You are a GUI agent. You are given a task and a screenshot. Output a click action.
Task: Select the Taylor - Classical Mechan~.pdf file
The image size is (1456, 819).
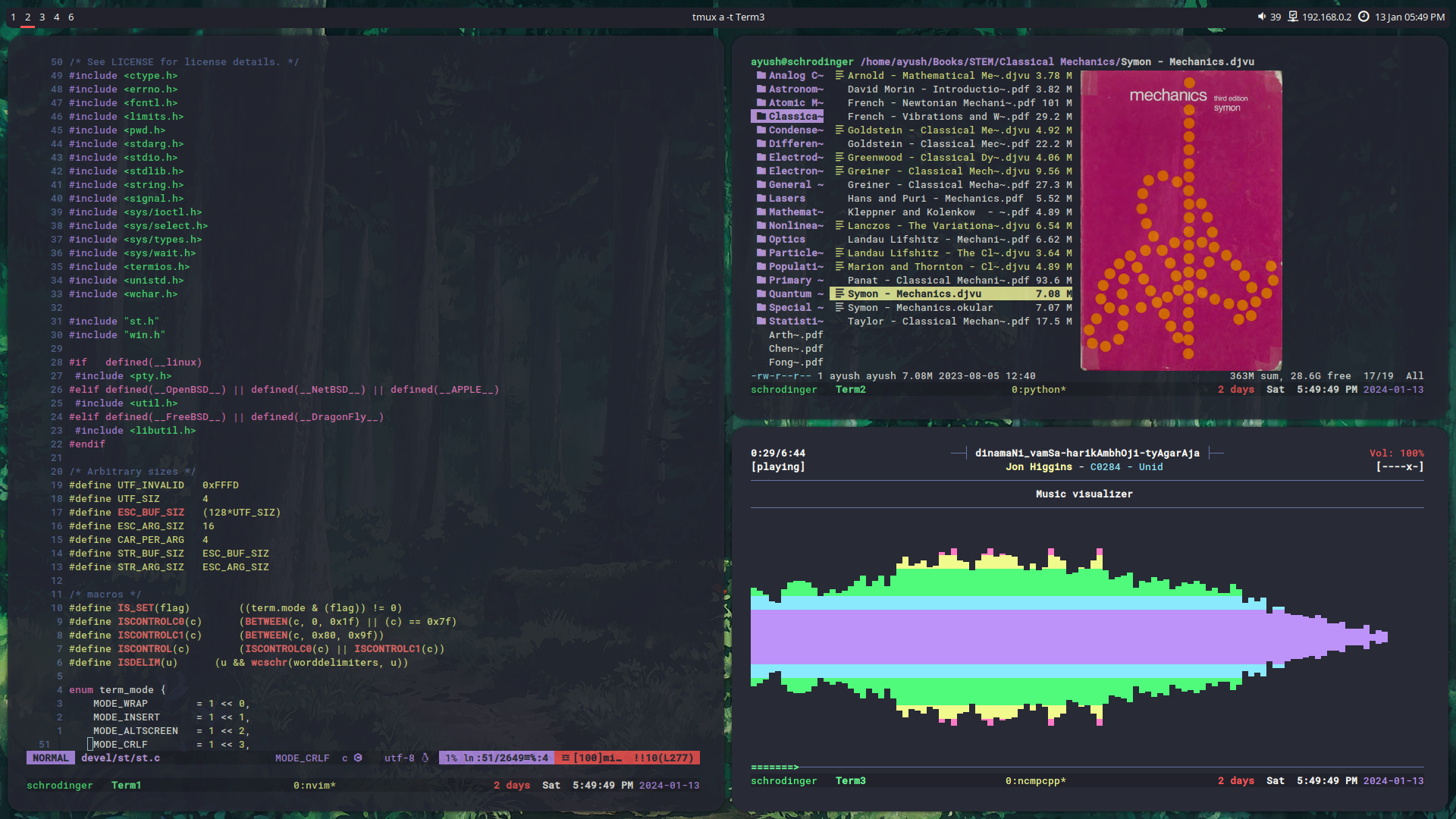pyautogui.click(x=938, y=321)
